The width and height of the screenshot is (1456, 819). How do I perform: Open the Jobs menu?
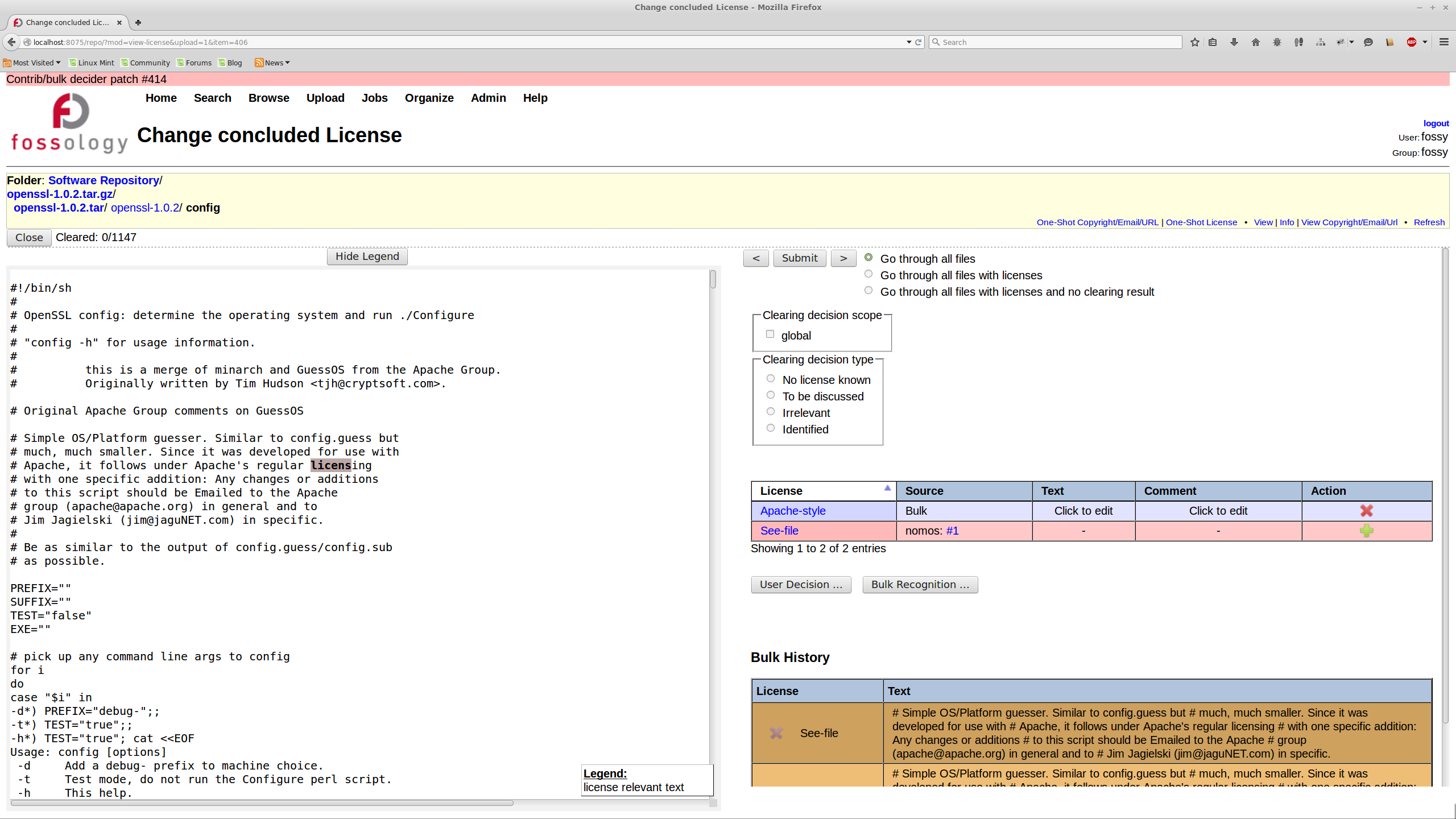click(374, 98)
